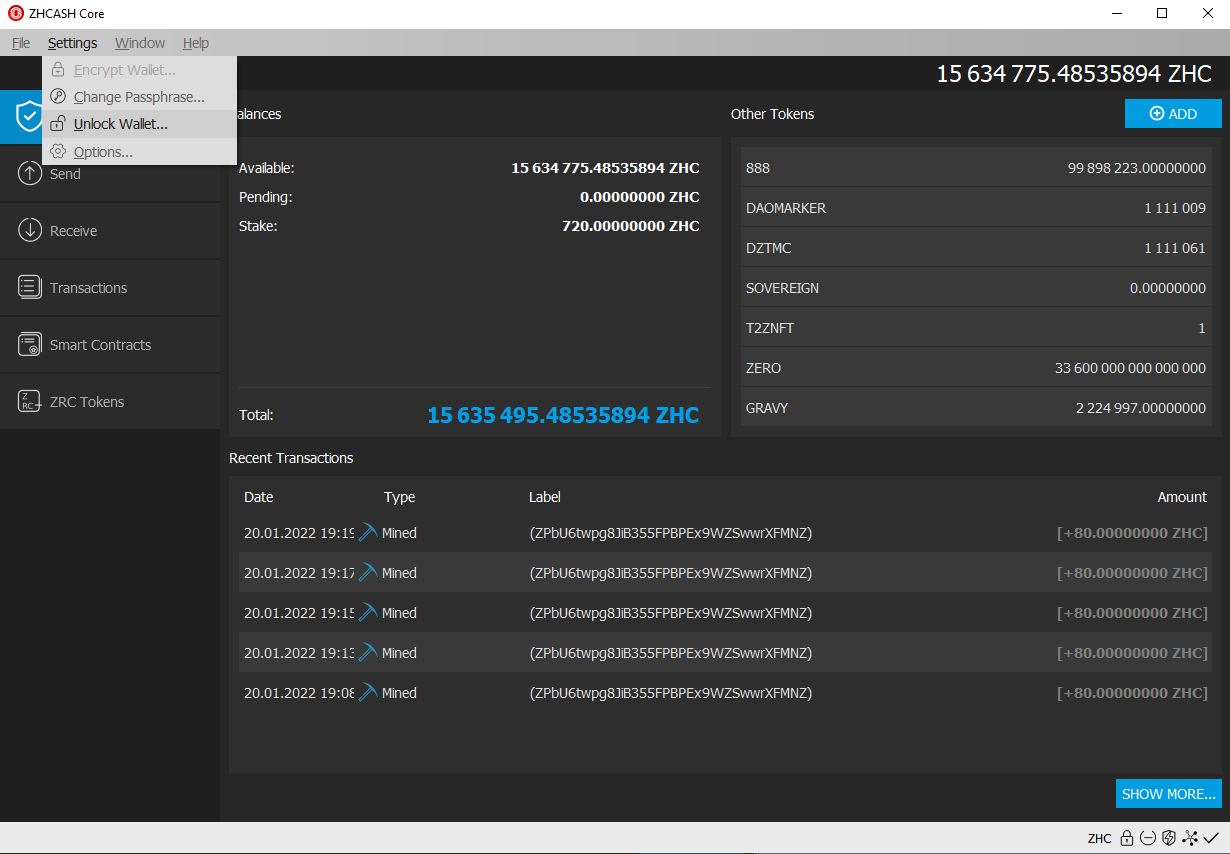Go to the Send page
This screenshot has height=854, width=1230.
tap(110, 174)
